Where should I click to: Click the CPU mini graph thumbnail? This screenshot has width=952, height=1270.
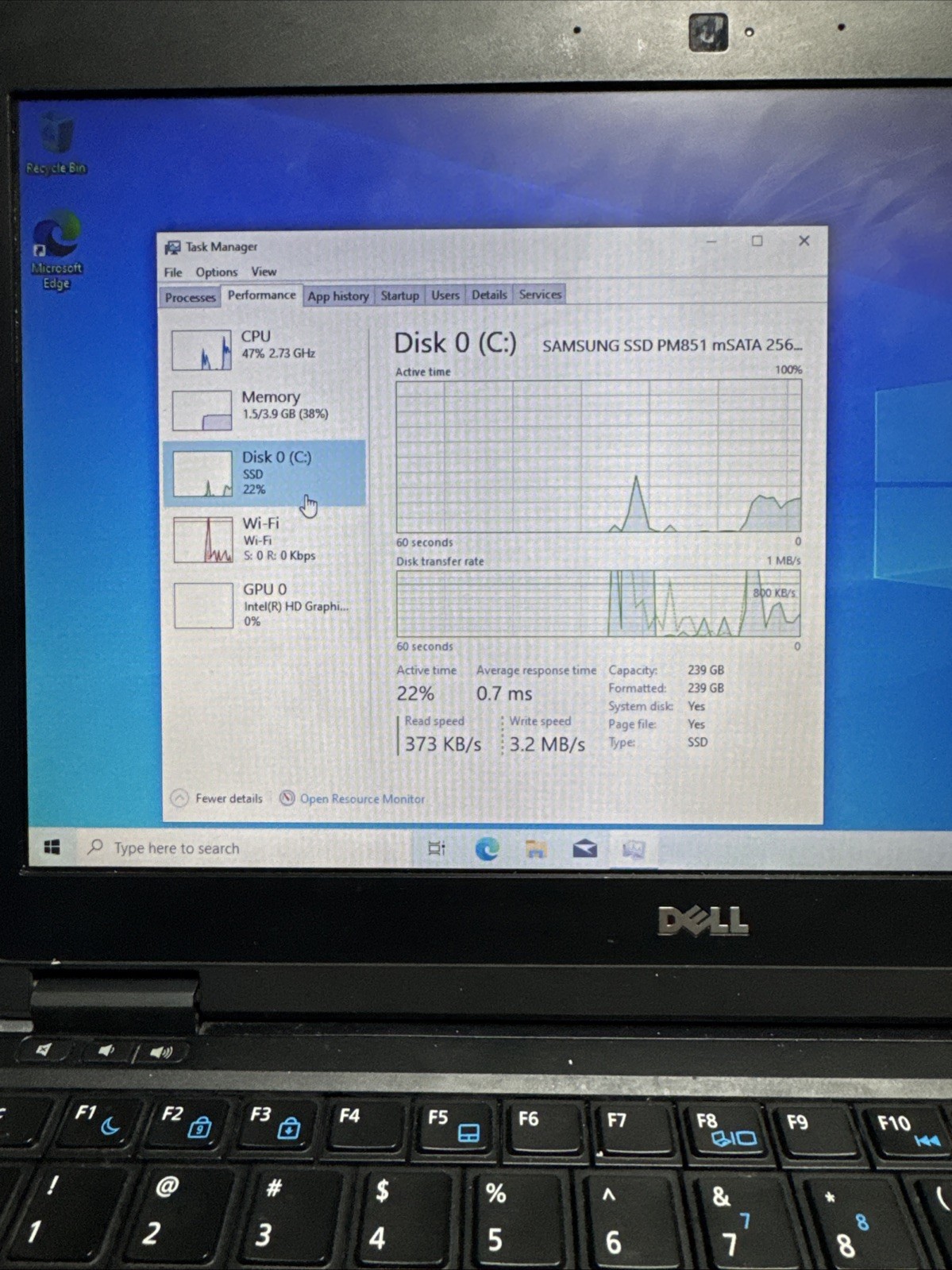pyautogui.click(x=202, y=350)
